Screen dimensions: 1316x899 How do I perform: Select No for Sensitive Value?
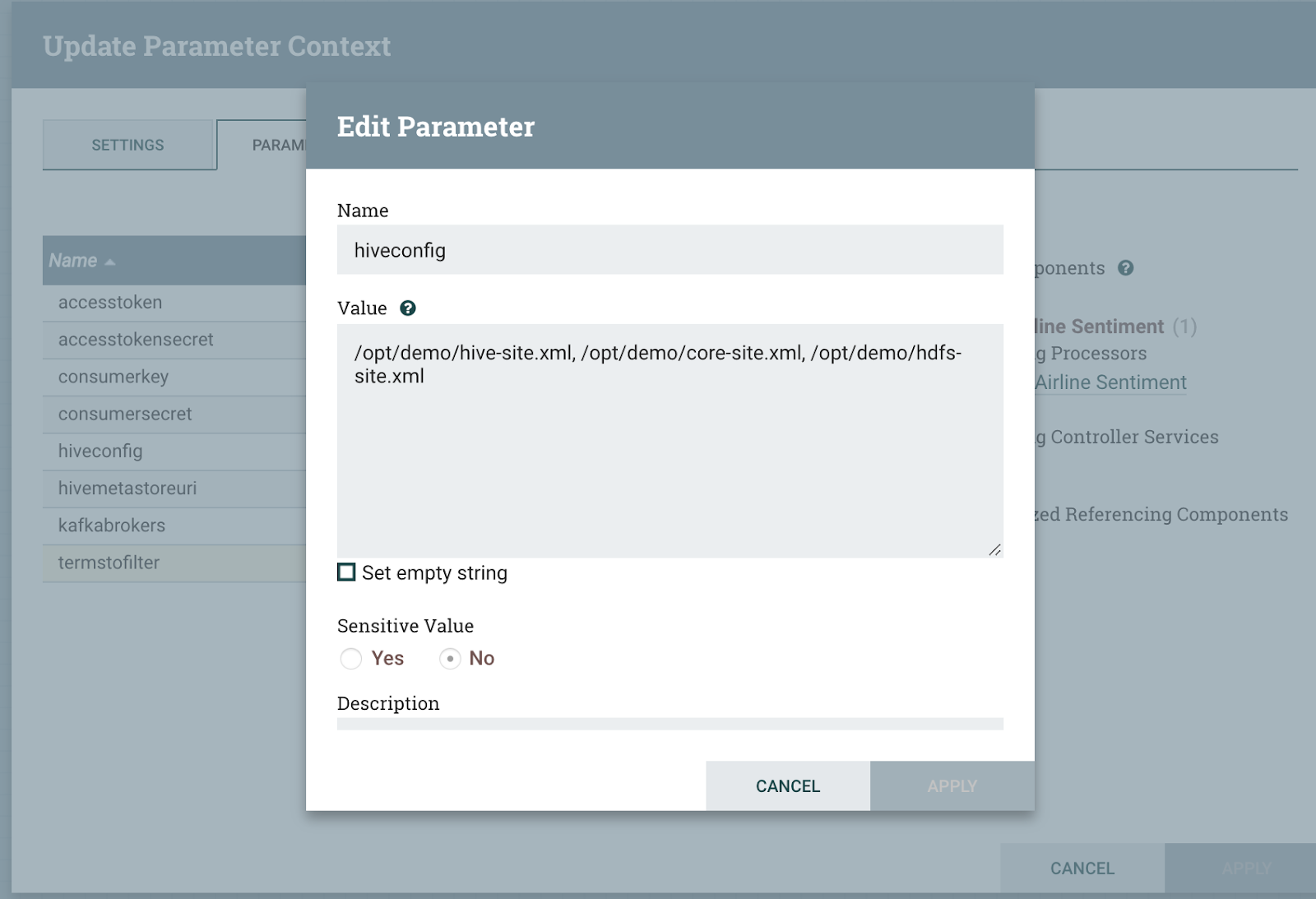450,659
